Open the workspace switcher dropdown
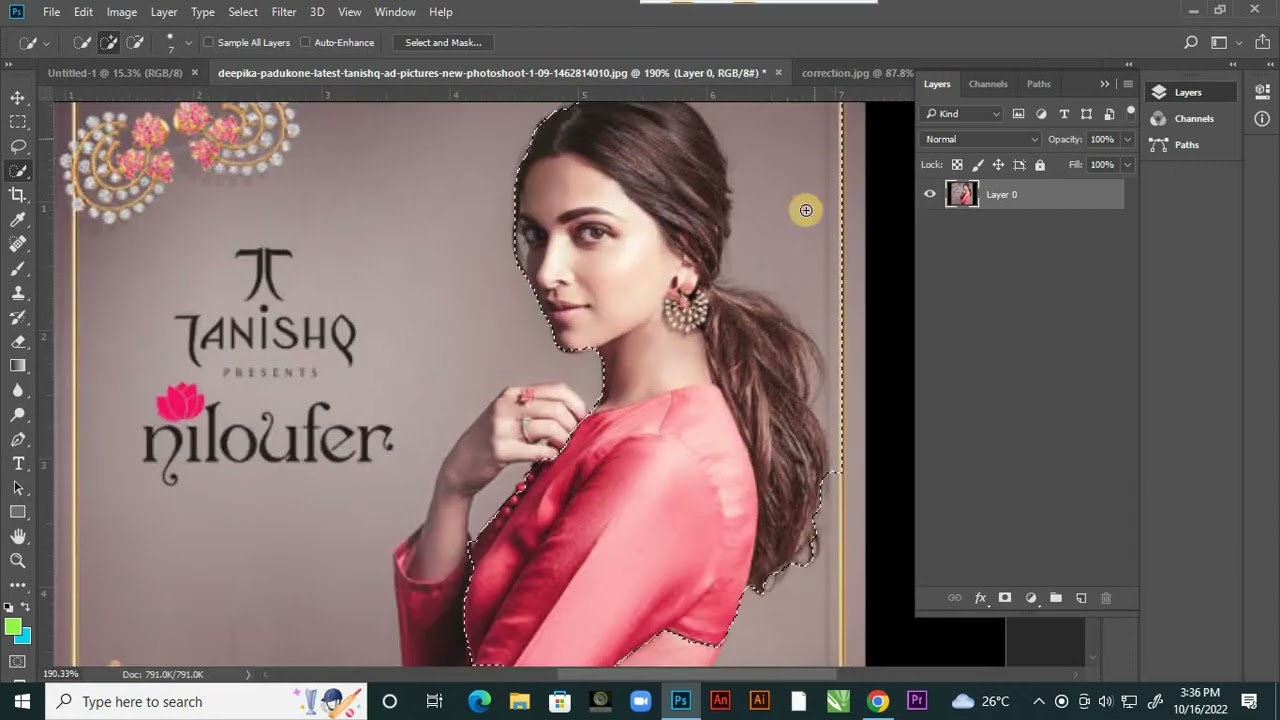The width and height of the screenshot is (1280, 720). (1225, 43)
